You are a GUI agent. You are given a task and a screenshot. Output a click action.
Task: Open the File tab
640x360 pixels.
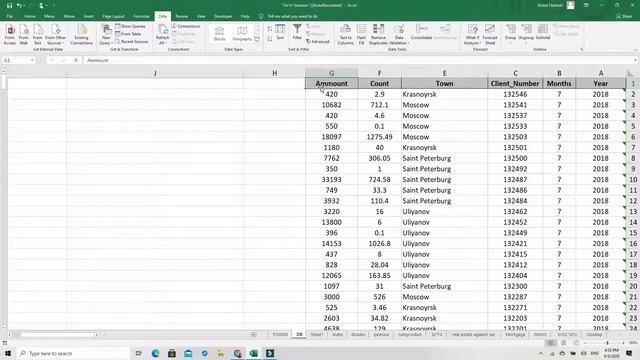(x=10, y=16)
